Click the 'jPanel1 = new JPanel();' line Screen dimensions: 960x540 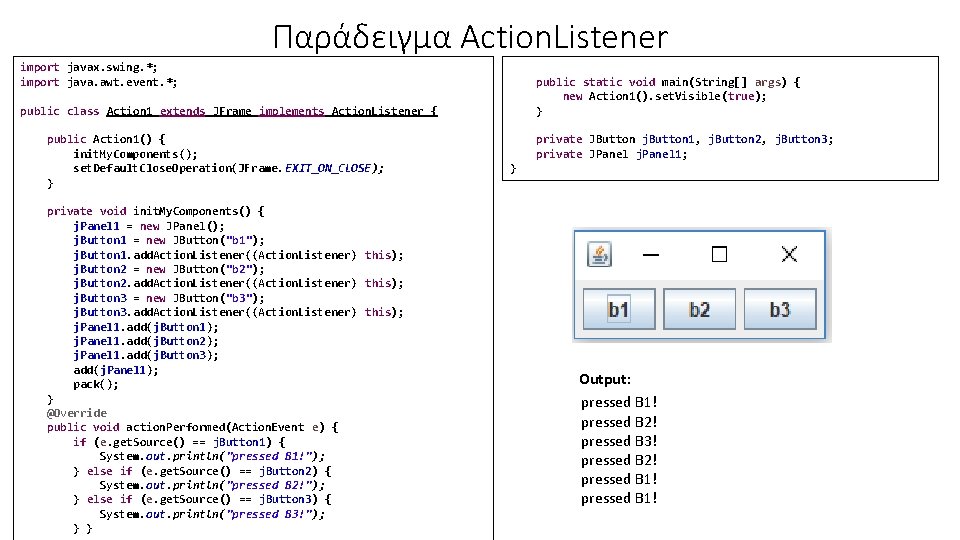point(149,226)
